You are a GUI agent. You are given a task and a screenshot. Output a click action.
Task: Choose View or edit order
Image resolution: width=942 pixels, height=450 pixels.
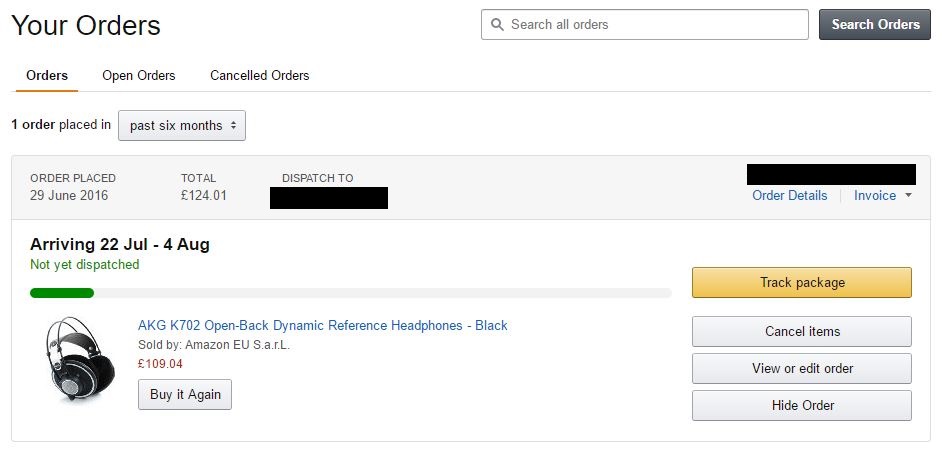tap(801, 368)
